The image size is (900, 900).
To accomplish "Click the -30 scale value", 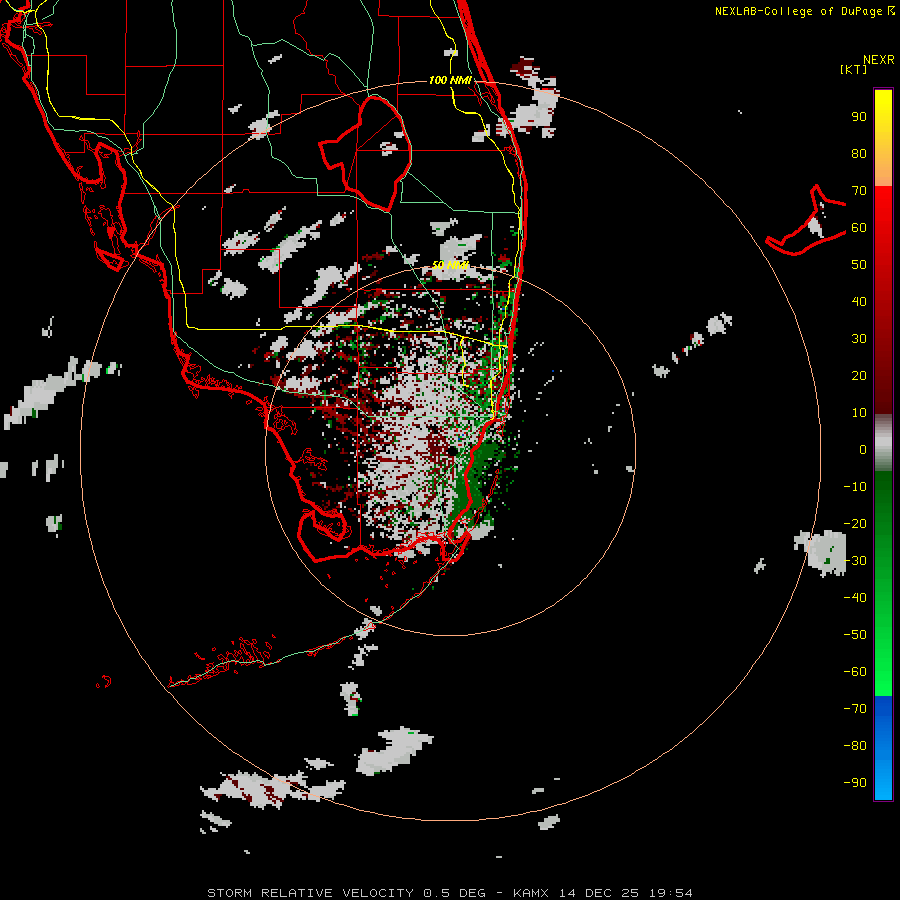I will click(855, 561).
